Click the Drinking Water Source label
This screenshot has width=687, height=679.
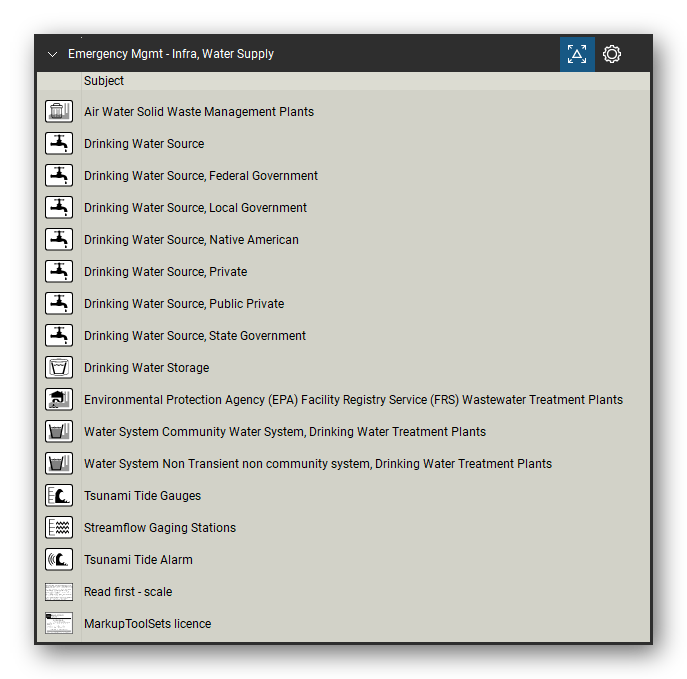tap(144, 144)
